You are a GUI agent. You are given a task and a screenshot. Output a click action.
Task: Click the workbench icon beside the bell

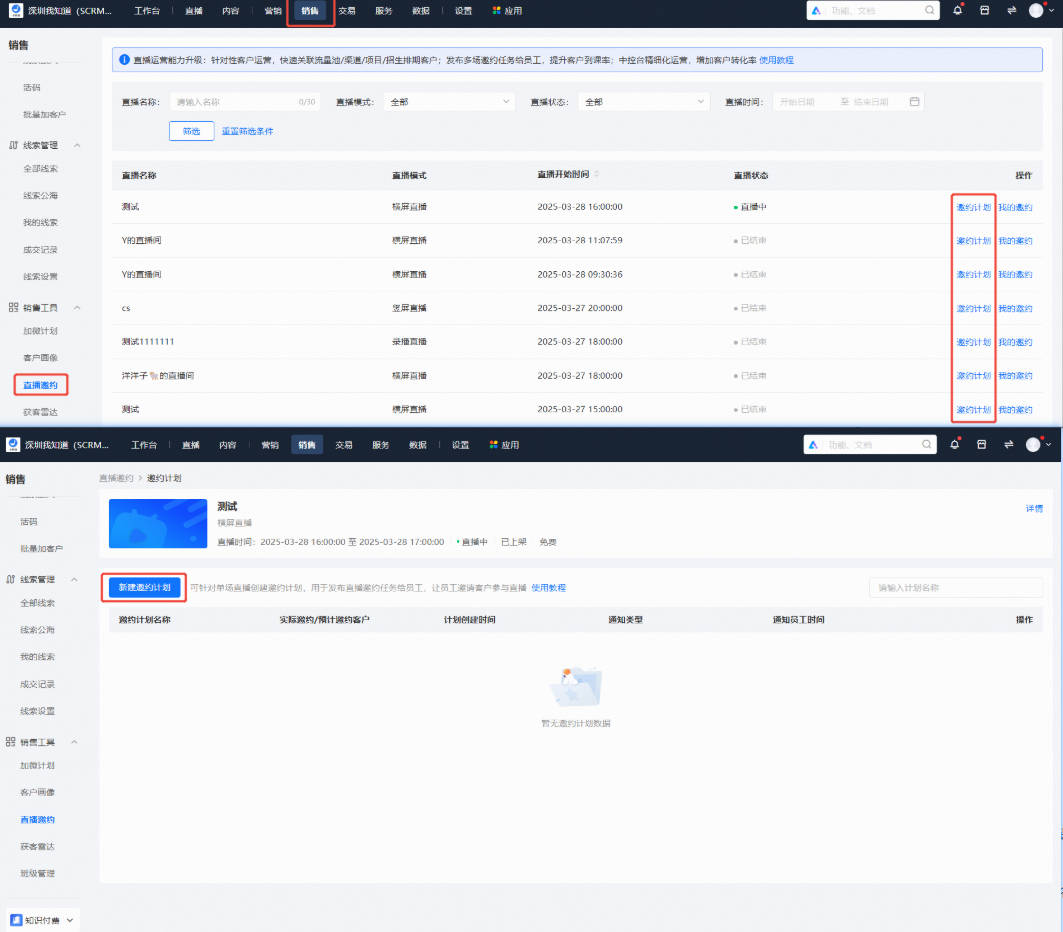tap(985, 10)
